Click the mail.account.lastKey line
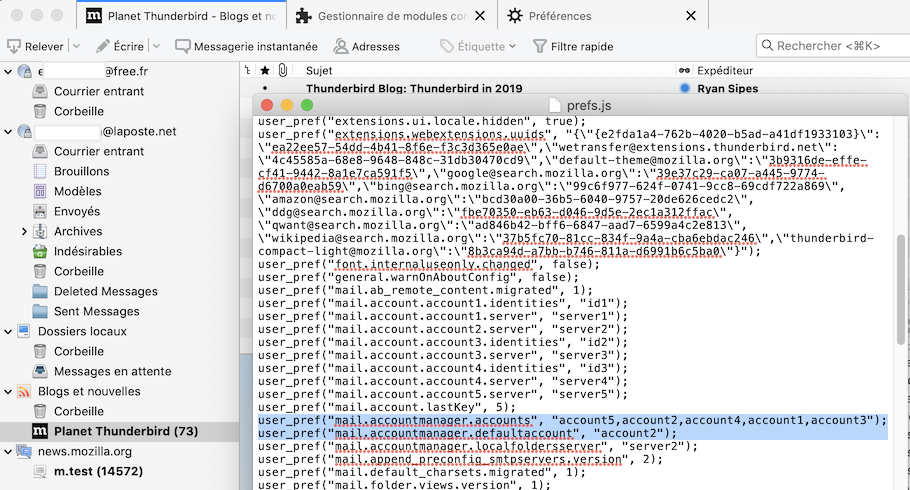The width and height of the screenshot is (910, 490). 387,407
